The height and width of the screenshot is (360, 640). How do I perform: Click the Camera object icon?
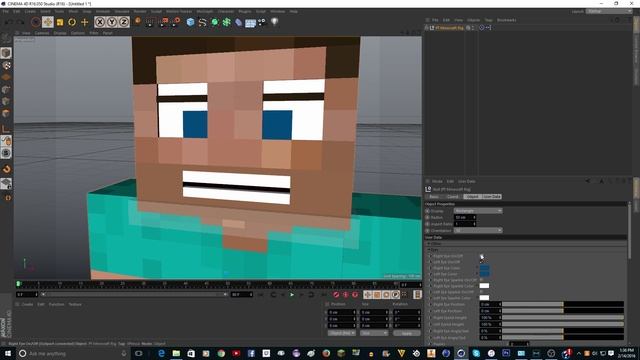pyautogui.click(x=262, y=22)
